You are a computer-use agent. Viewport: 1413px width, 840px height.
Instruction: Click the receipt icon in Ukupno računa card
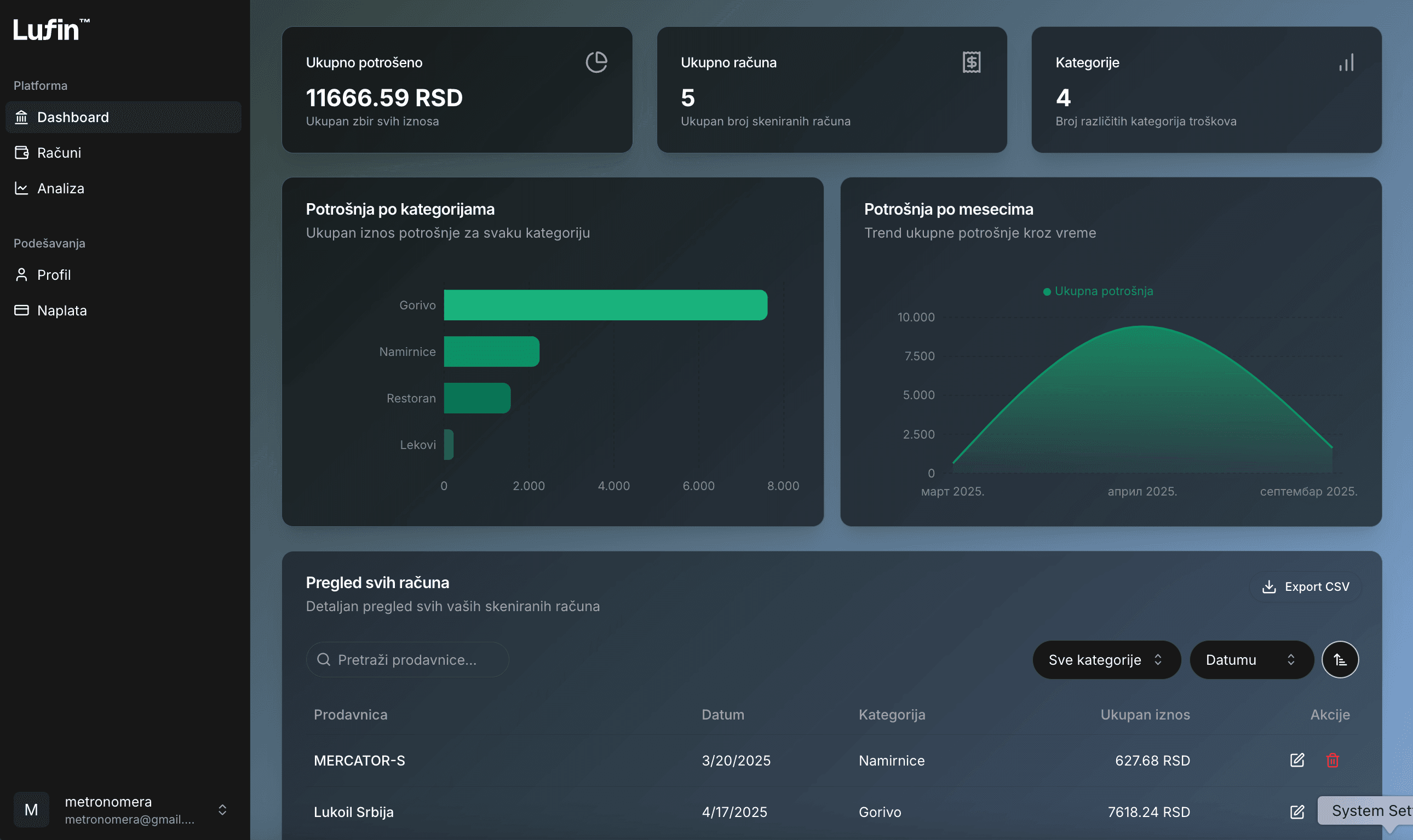[971, 62]
